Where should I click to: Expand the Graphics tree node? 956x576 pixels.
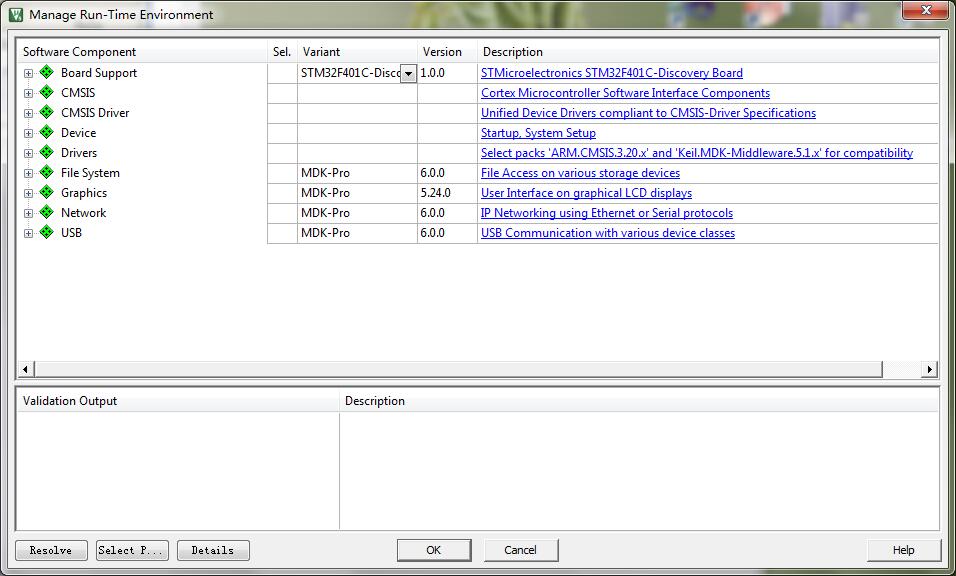click(28, 193)
